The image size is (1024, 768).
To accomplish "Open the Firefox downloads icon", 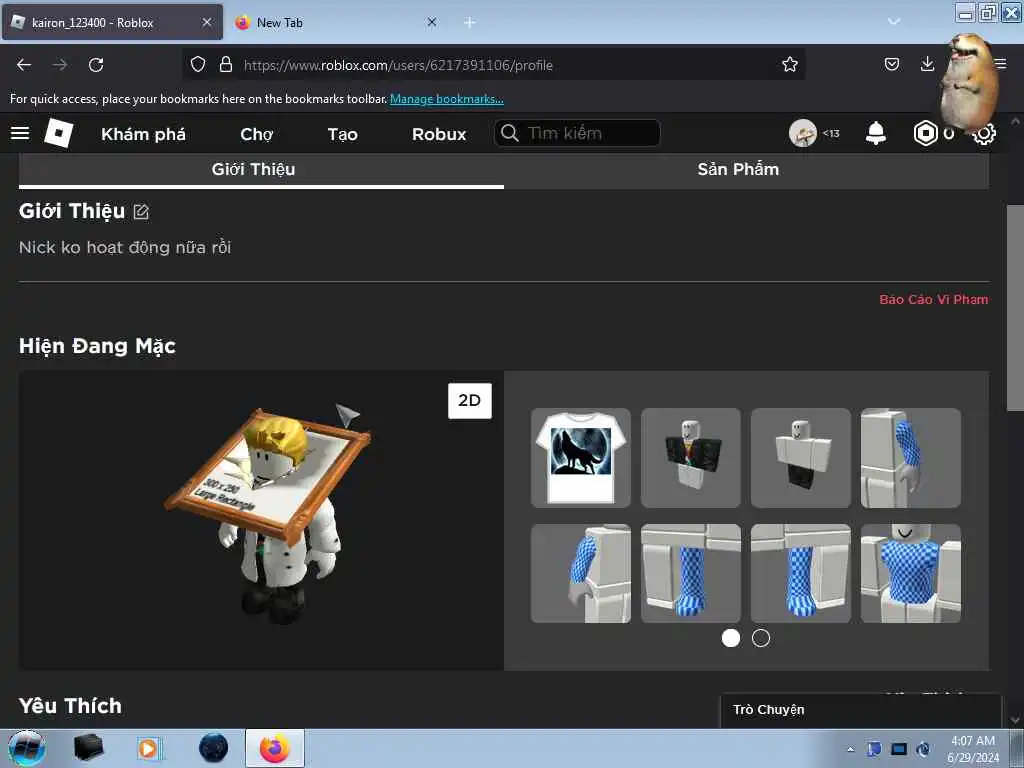I will click(927, 64).
